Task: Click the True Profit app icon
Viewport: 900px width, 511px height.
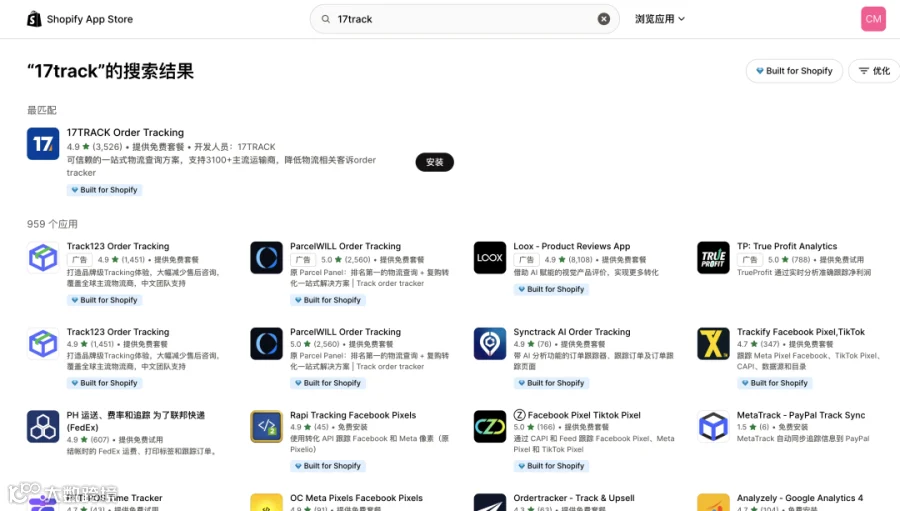Action: click(x=713, y=257)
